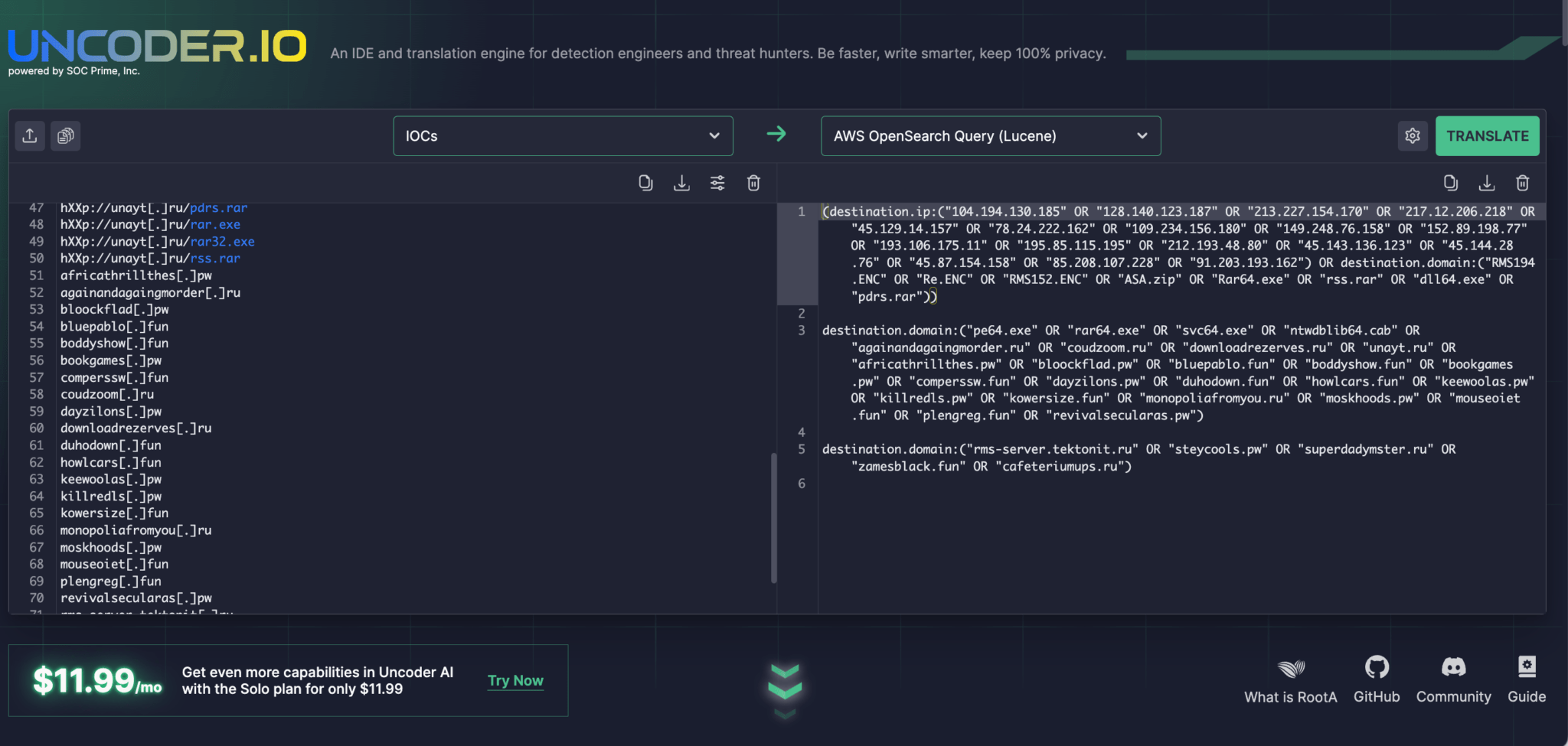
Task: Open the GitHub page from the footer
Action: [x=1376, y=677]
